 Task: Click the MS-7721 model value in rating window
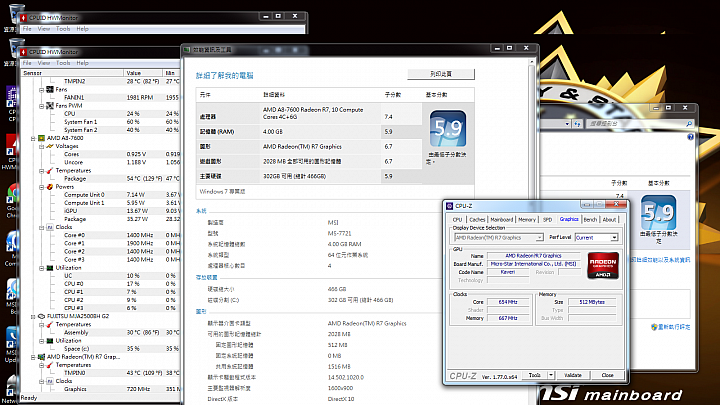[339, 233]
